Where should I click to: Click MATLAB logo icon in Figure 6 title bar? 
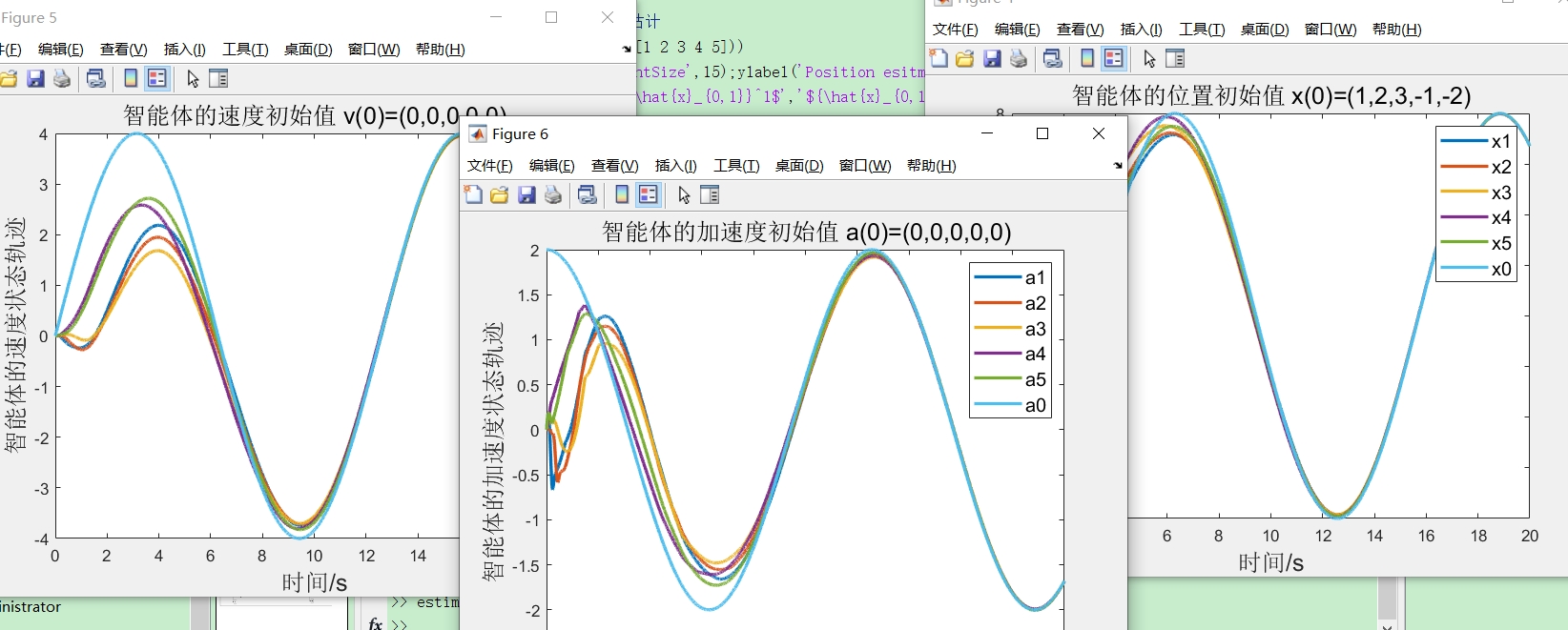478,133
